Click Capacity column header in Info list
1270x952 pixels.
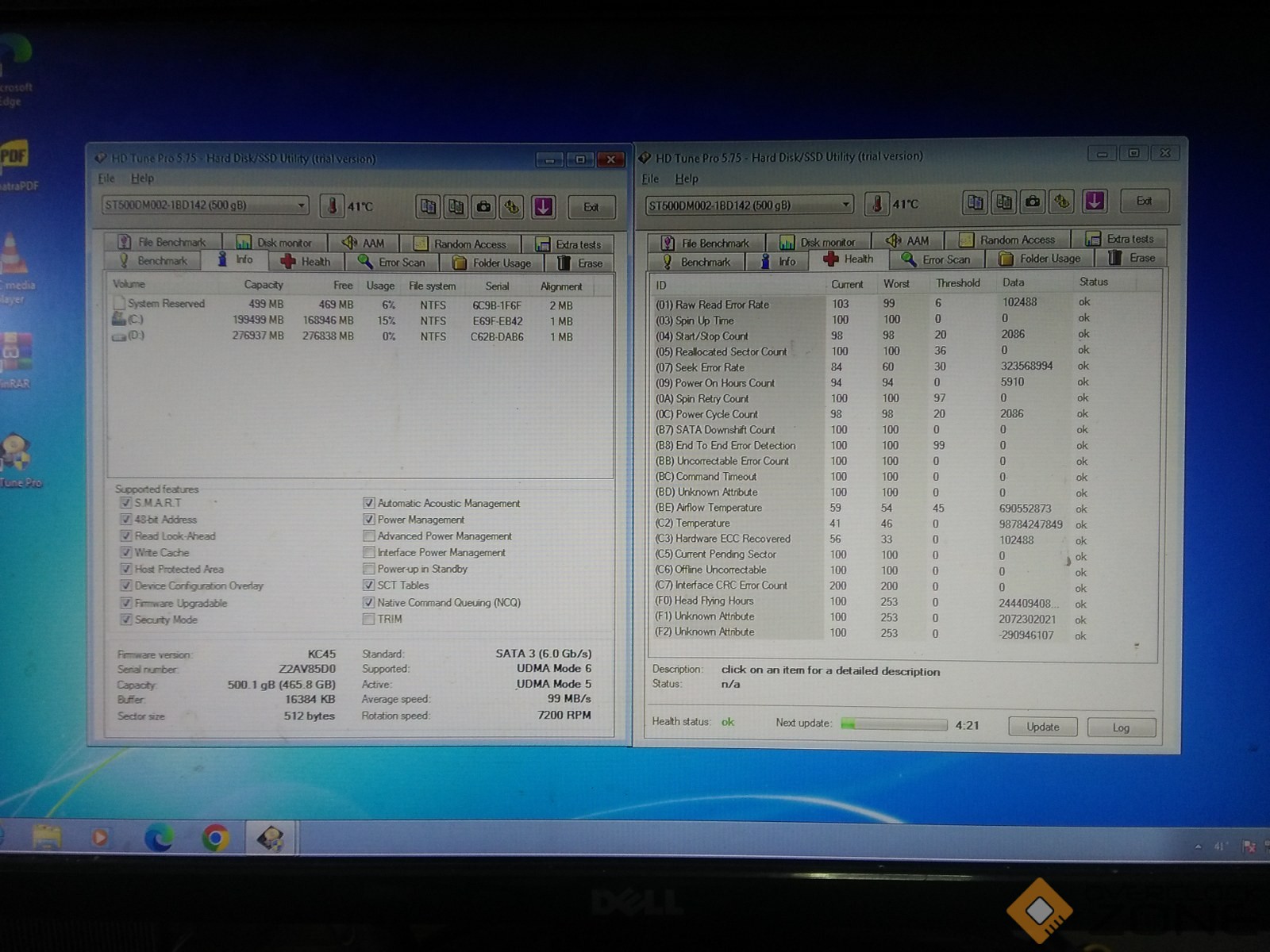click(x=264, y=285)
